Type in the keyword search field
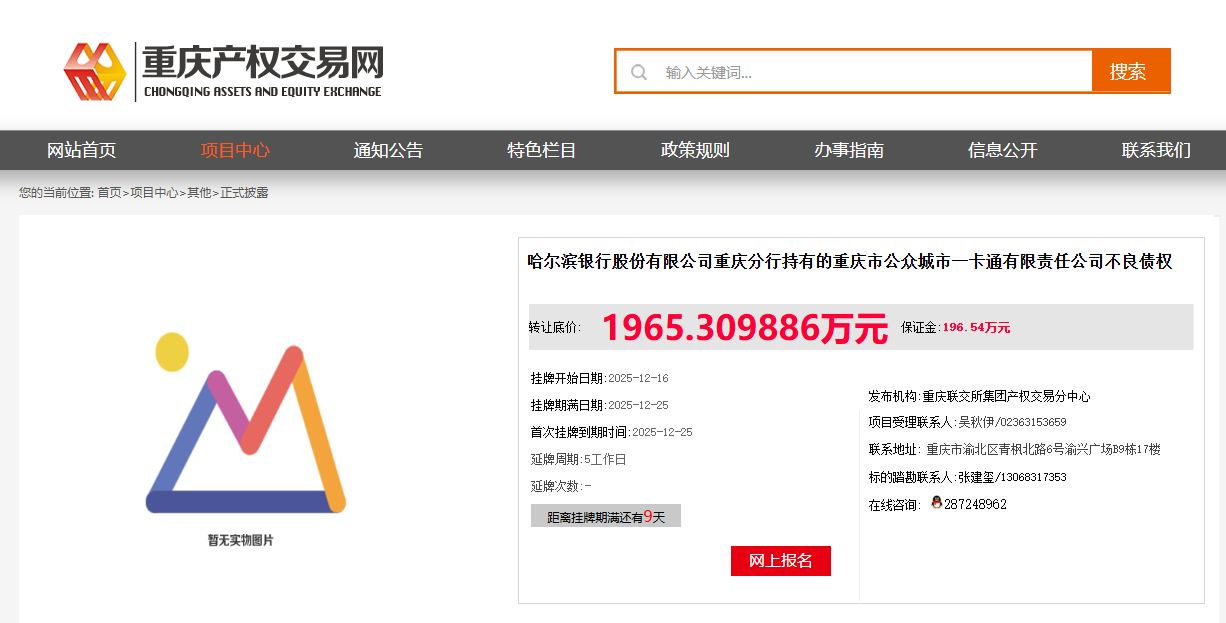The image size is (1226, 623). [x=870, y=72]
